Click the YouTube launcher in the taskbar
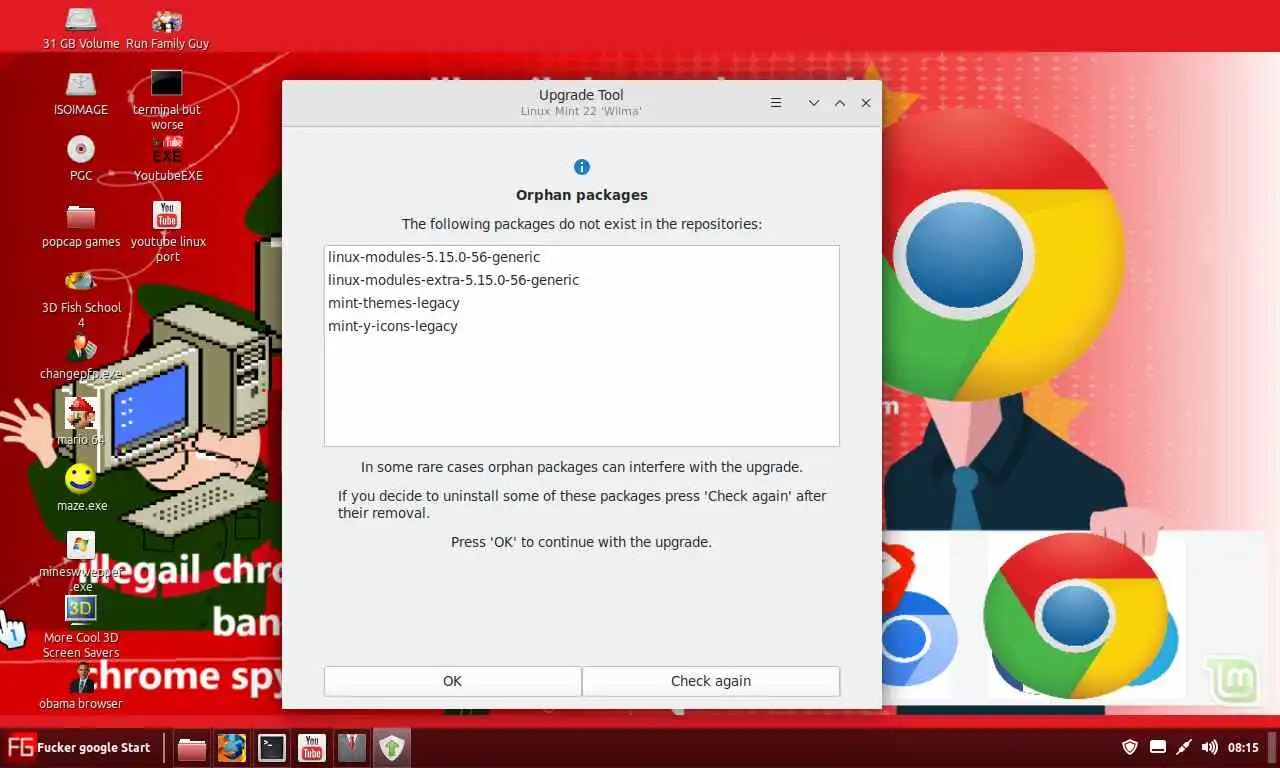1280x768 pixels. click(312, 748)
